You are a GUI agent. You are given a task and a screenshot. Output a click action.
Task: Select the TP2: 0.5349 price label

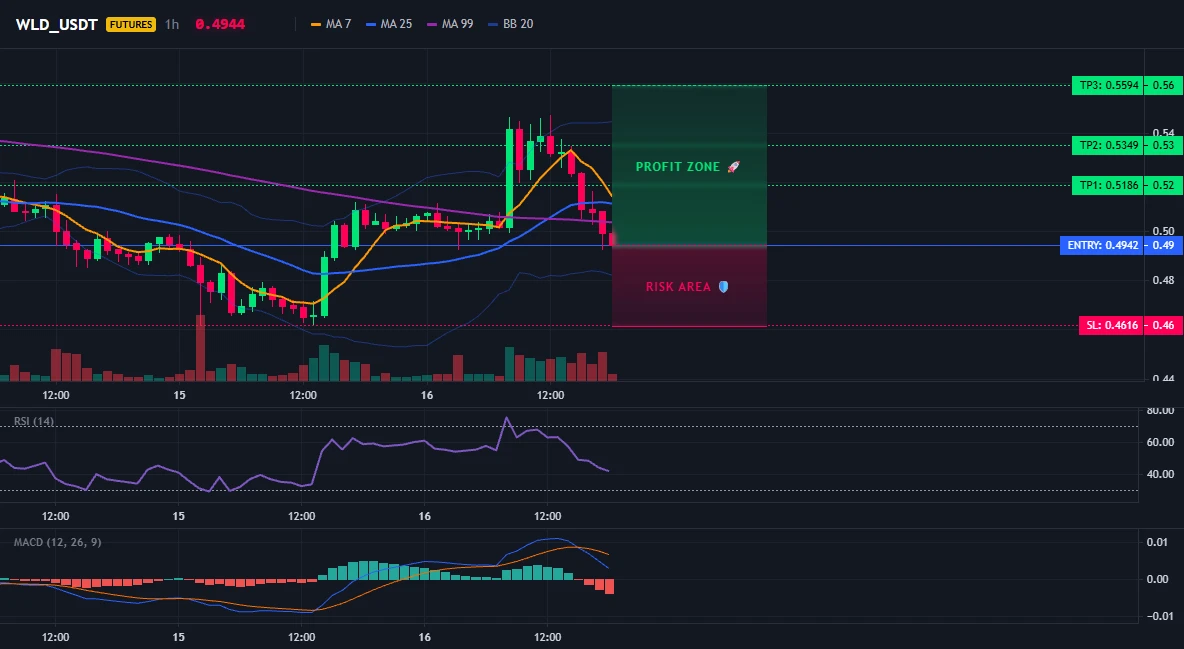pyautogui.click(x=1108, y=145)
